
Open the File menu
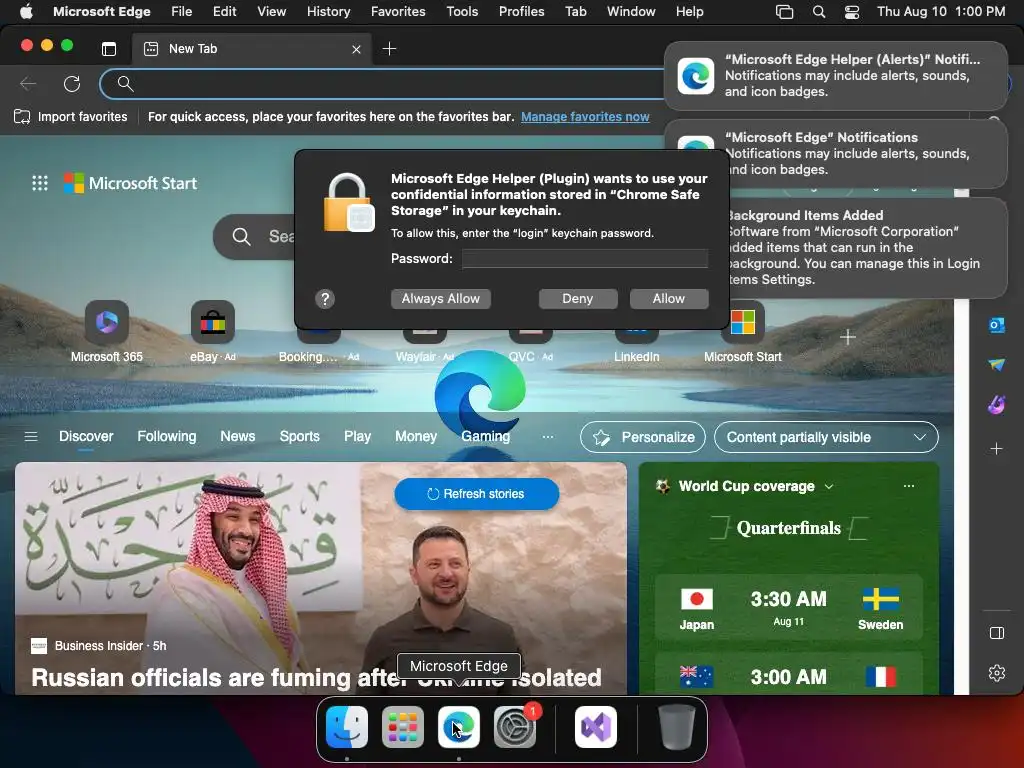coord(182,11)
